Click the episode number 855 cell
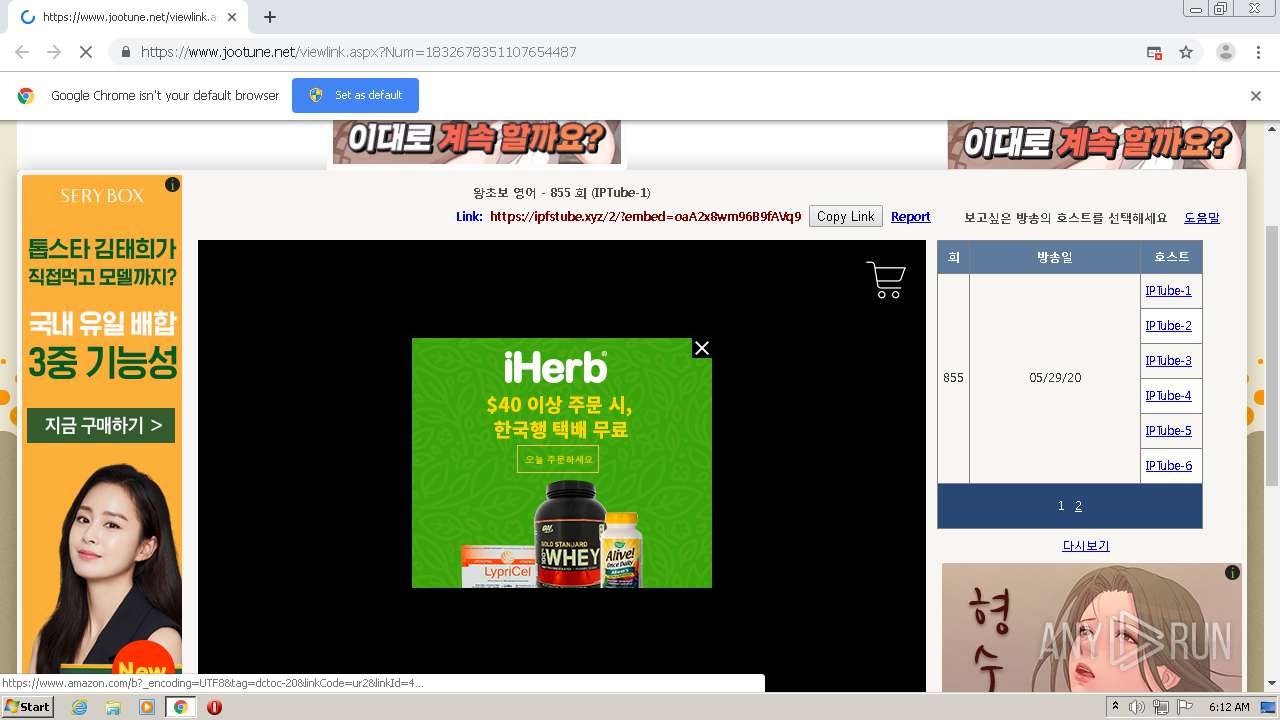The height and width of the screenshot is (720, 1280). click(x=953, y=378)
